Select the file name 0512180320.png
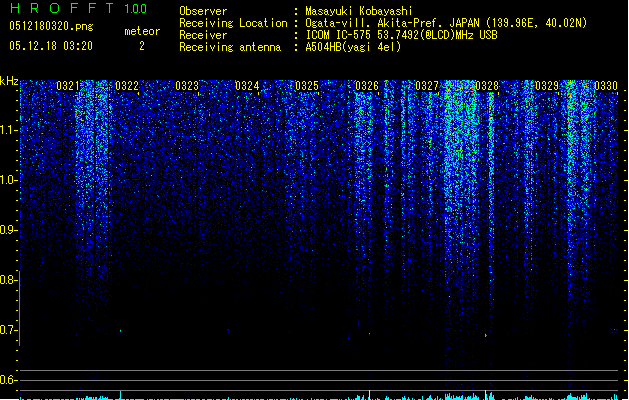The height and width of the screenshot is (400, 629). click(51, 26)
